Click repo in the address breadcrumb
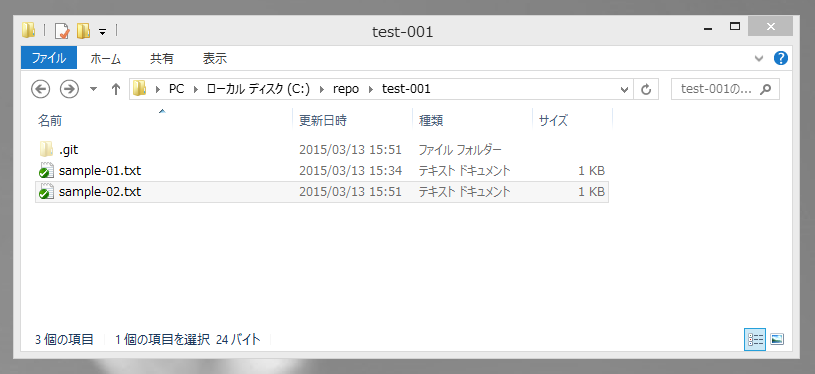Screen dimensions: 815x374 [x=346, y=89]
